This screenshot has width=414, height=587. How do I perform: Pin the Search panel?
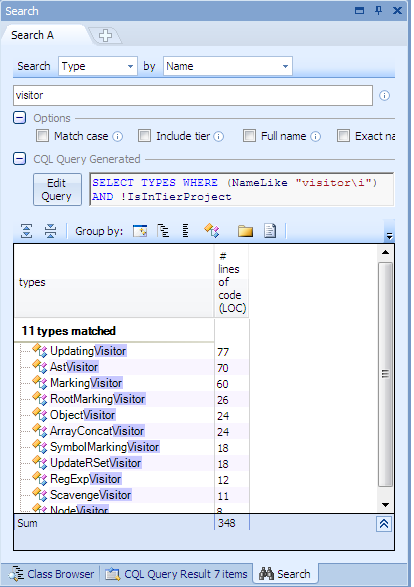point(378,10)
